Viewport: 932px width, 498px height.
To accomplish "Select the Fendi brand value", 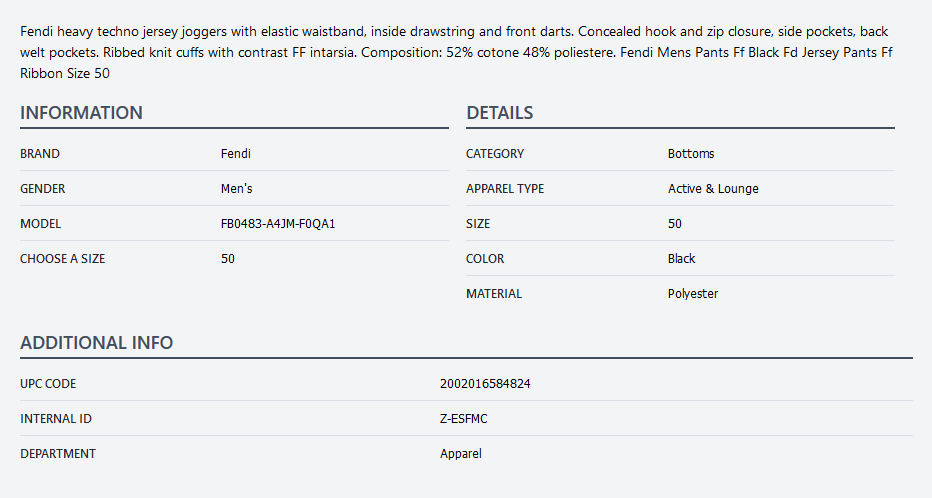I will [236, 154].
